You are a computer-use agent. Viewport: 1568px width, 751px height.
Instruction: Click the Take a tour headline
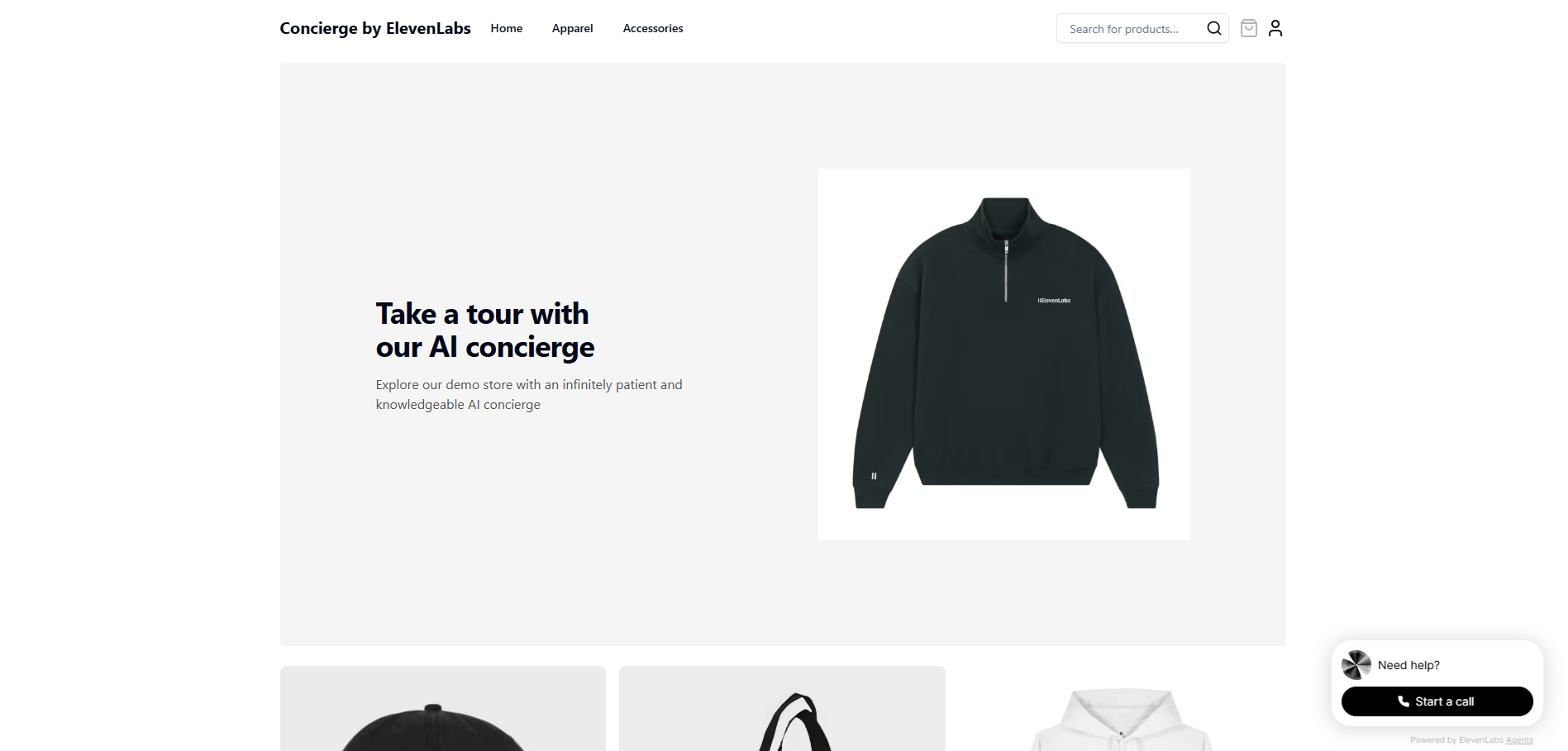click(x=485, y=330)
